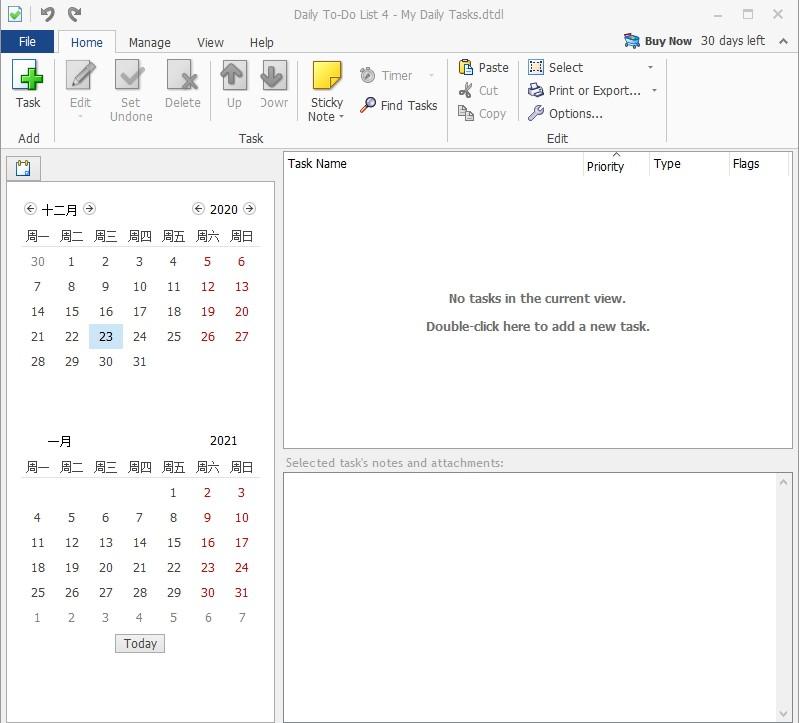Viewport: 799px width, 723px height.
Task: Select December 25 in the calendar
Action: [174, 336]
